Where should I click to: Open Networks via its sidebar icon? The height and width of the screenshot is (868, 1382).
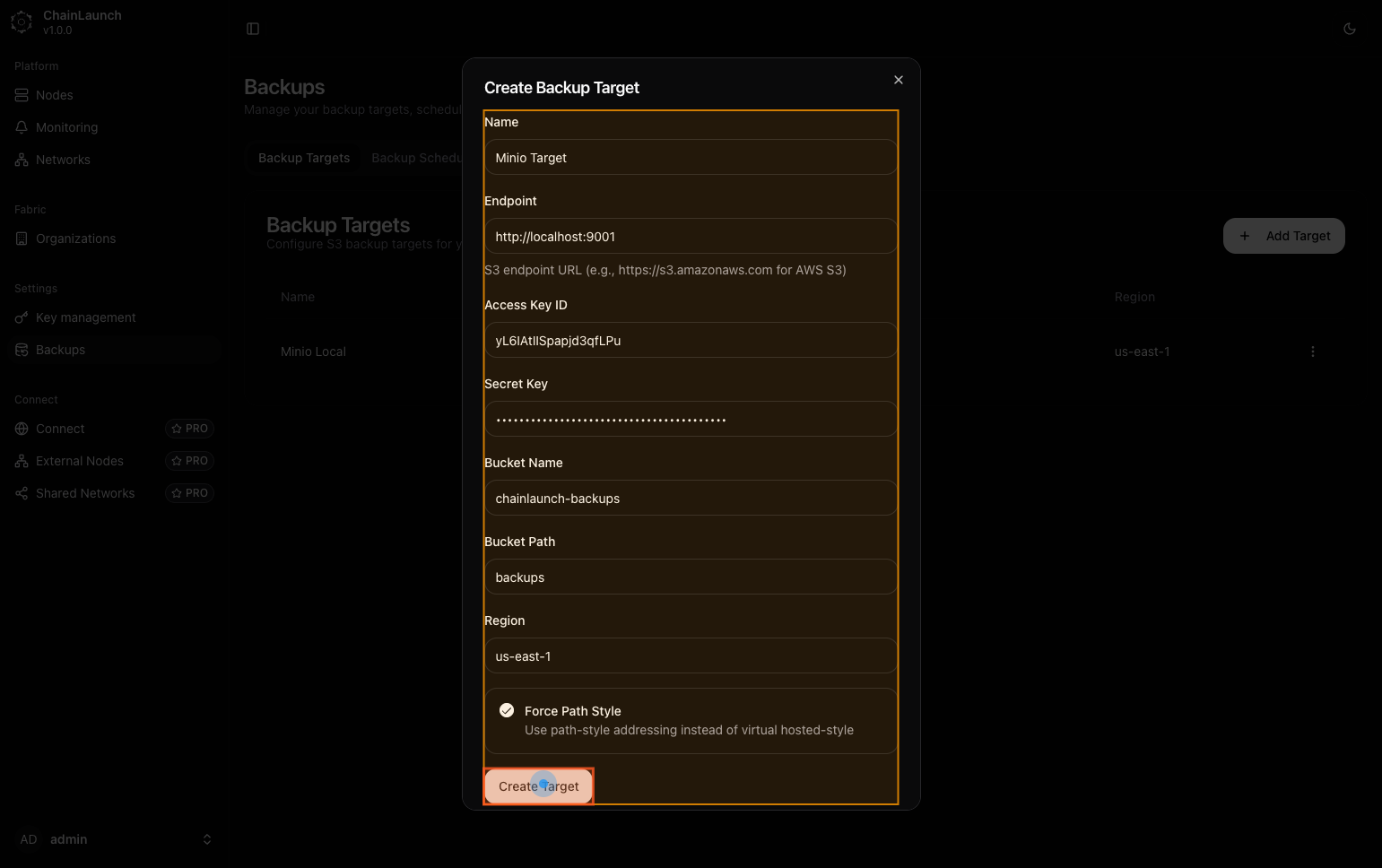(22, 160)
